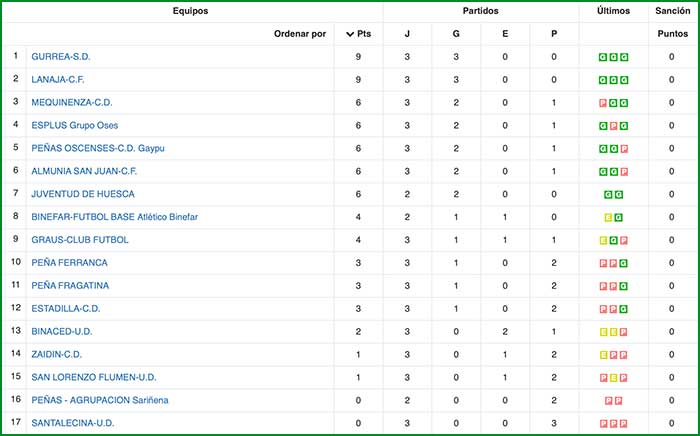Click the yellow E badge for BINEFAR-FUTBOL BASE
This screenshot has width=700, height=436.
pyautogui.click(x=608, y=217)
